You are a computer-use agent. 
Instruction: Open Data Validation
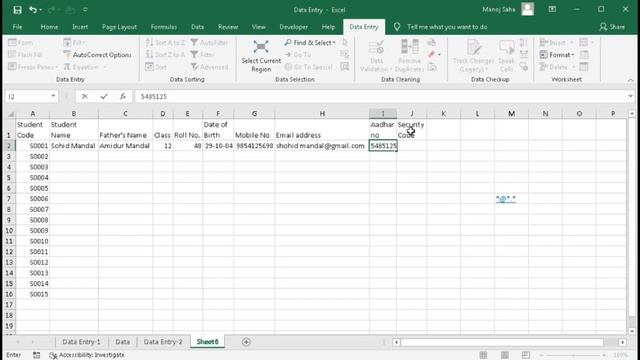click(x=376, y=56)
